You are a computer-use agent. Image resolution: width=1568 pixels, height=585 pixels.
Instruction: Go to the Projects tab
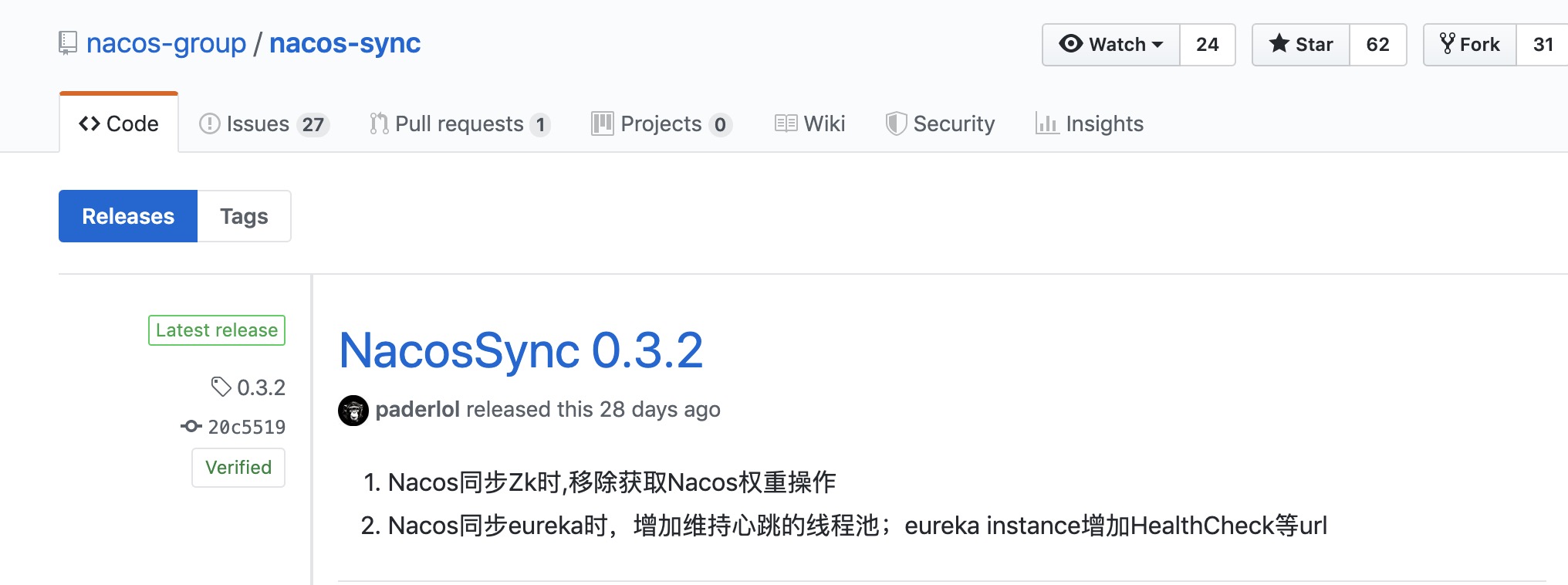661,123
